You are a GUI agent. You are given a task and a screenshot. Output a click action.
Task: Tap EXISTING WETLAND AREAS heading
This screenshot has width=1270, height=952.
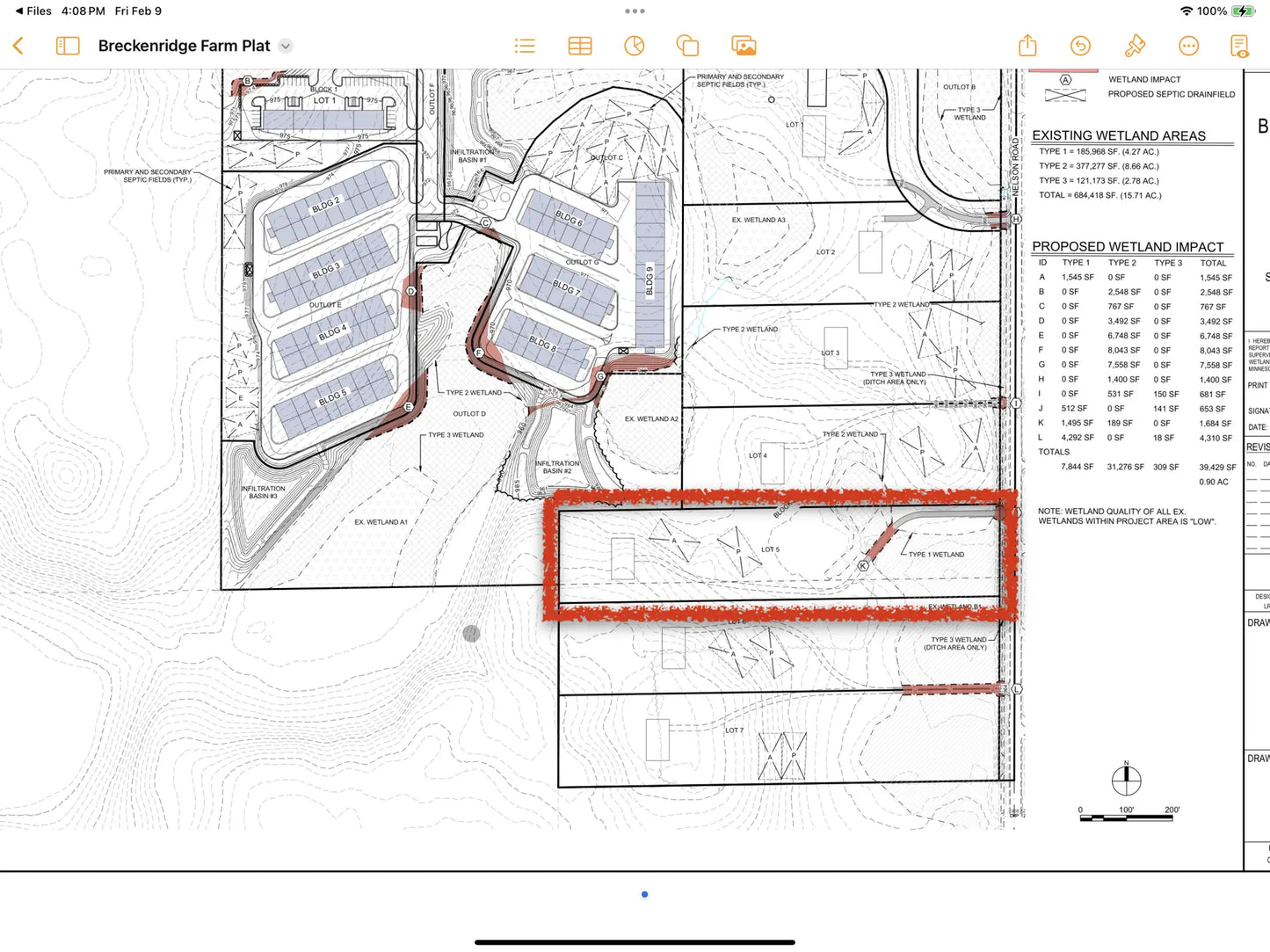pyautogui.click(x=1119, y=135)
